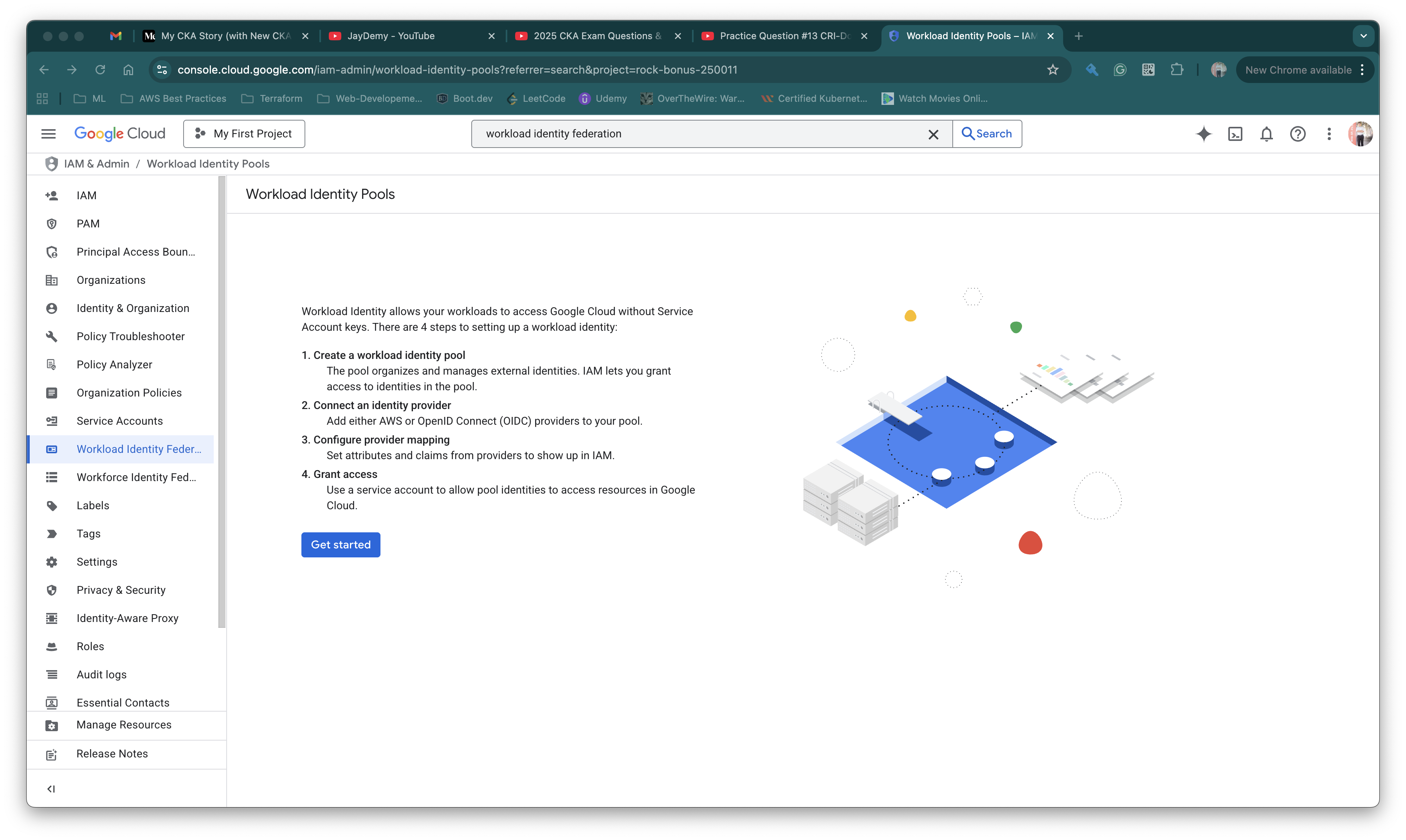The width and height of the screenshot is (1406, 840).
Task: Open the console three-dot settings menu
Action: (1329, 133)
